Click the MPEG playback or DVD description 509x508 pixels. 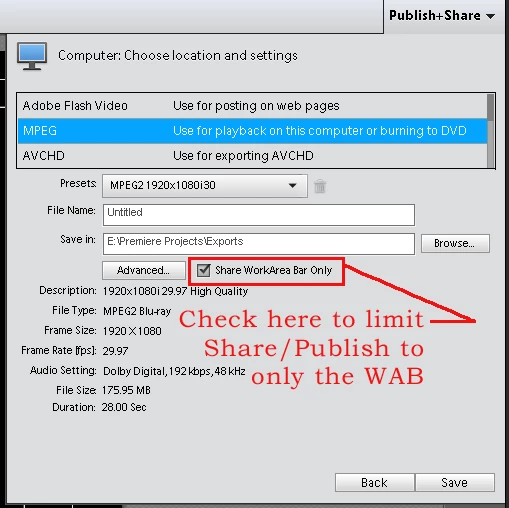point(319,131)
